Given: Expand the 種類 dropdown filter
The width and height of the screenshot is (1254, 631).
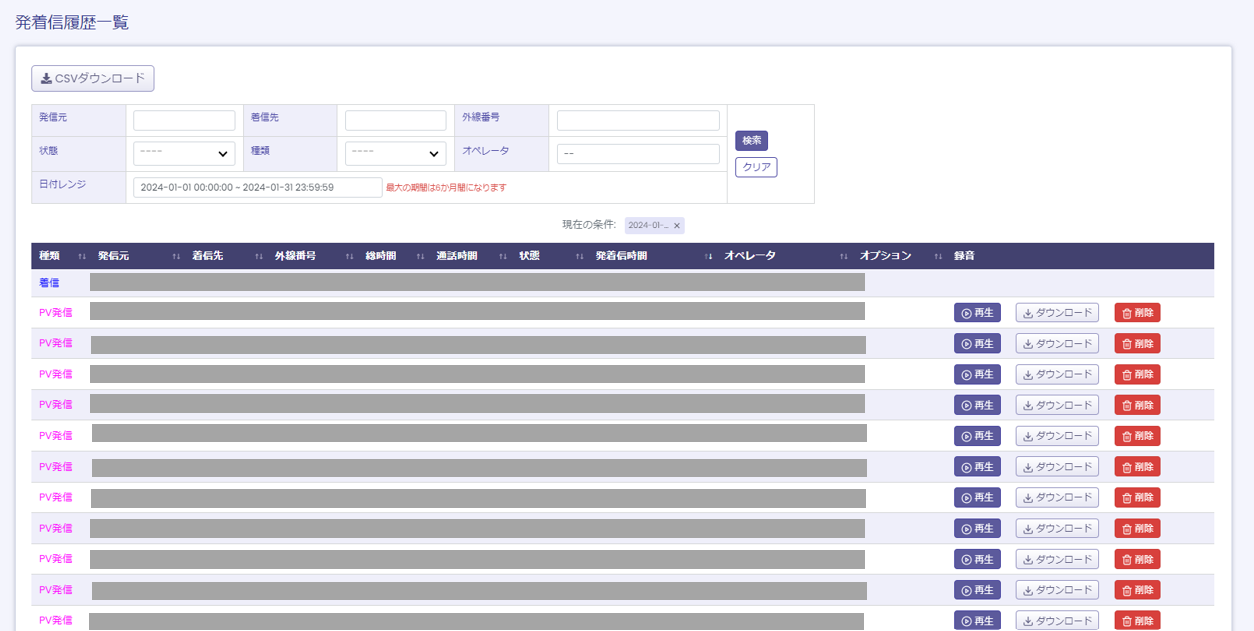Looking at the screenshot, I should click(395, 153).
